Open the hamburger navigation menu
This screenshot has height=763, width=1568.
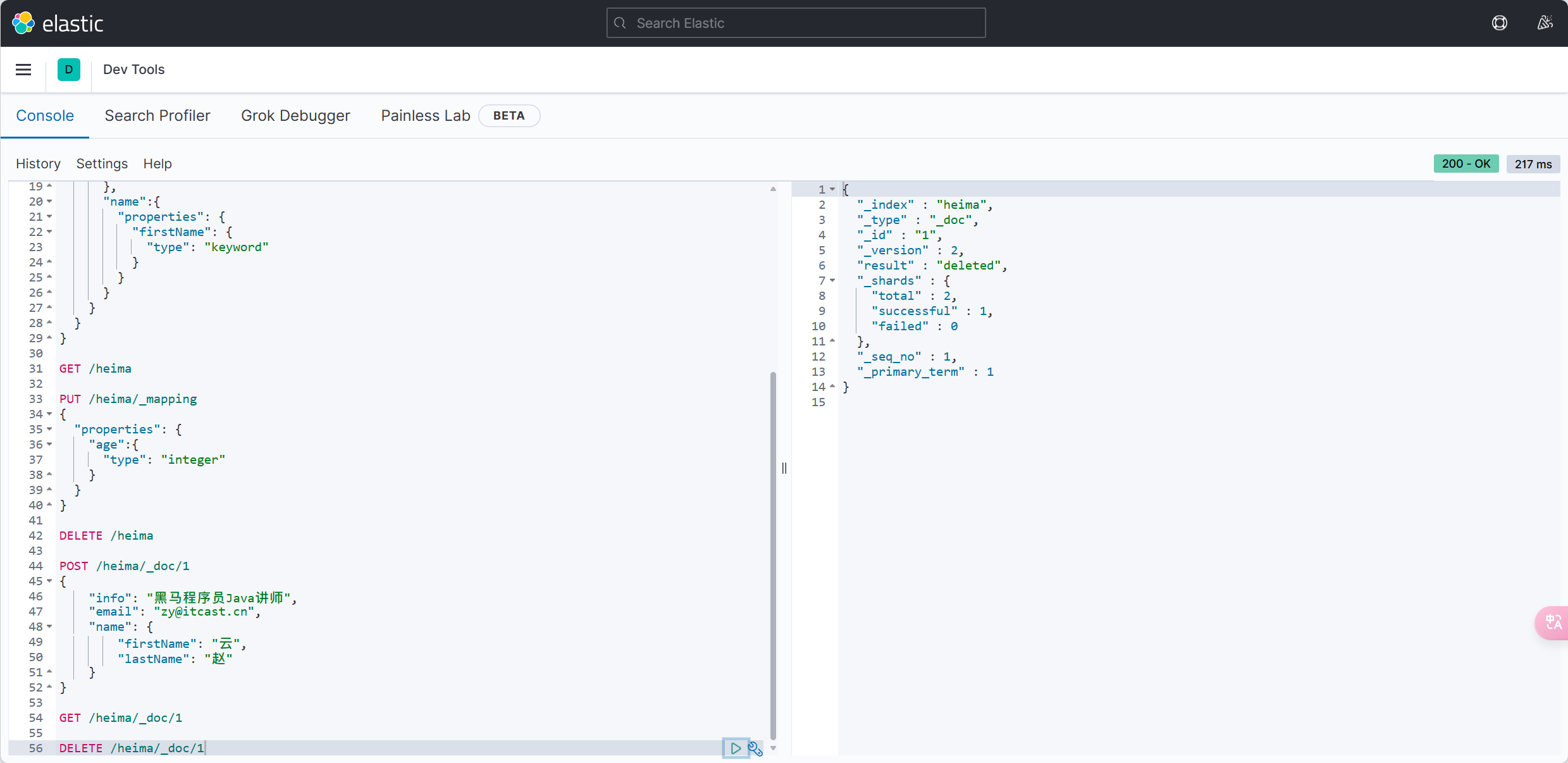click(23, 70)
